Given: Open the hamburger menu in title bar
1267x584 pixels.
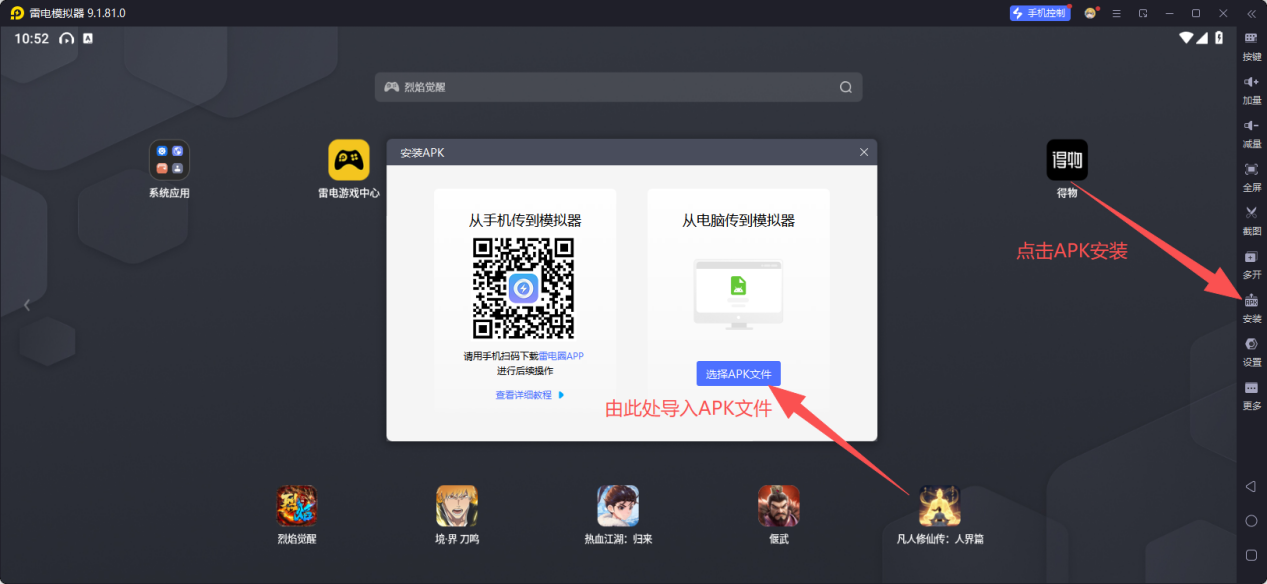Looking at the screenshot, I should (1117, 13).
